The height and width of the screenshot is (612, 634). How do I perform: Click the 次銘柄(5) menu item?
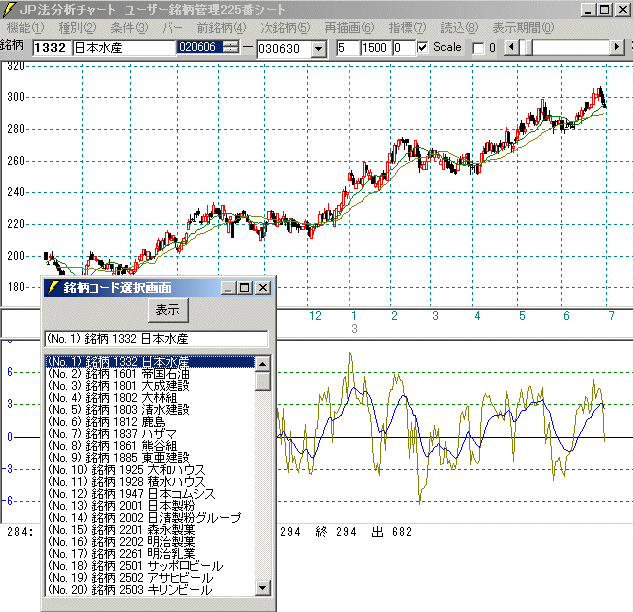pos(285,27)
